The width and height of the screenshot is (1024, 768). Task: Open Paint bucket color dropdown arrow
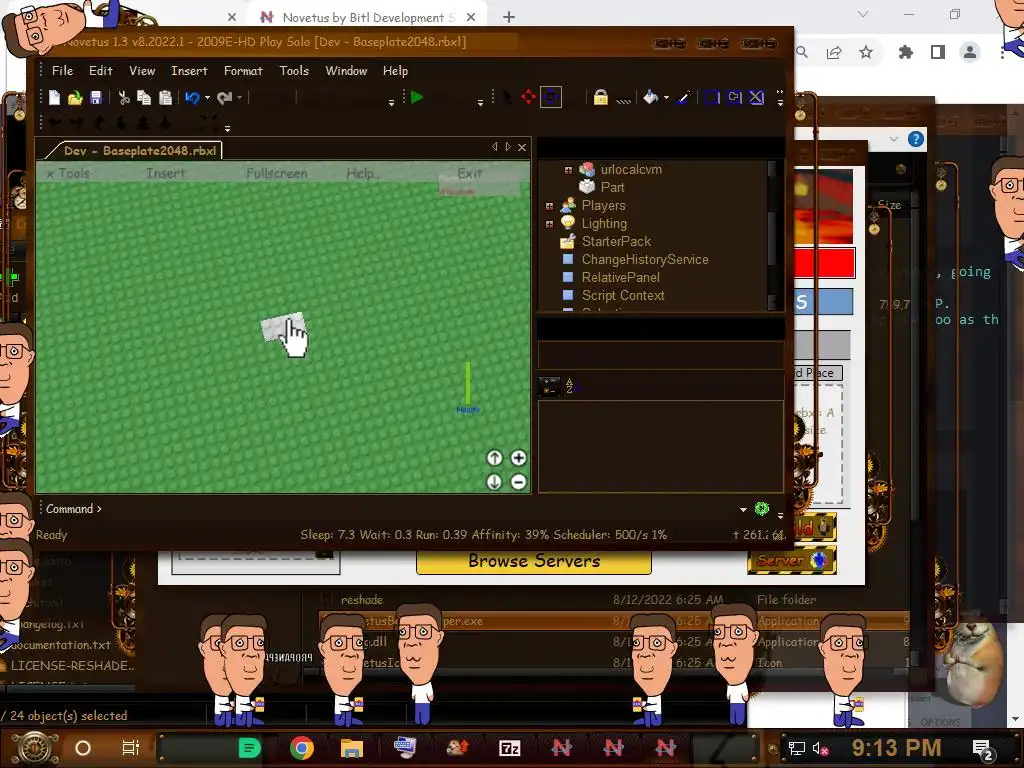[x=666, y=98]
